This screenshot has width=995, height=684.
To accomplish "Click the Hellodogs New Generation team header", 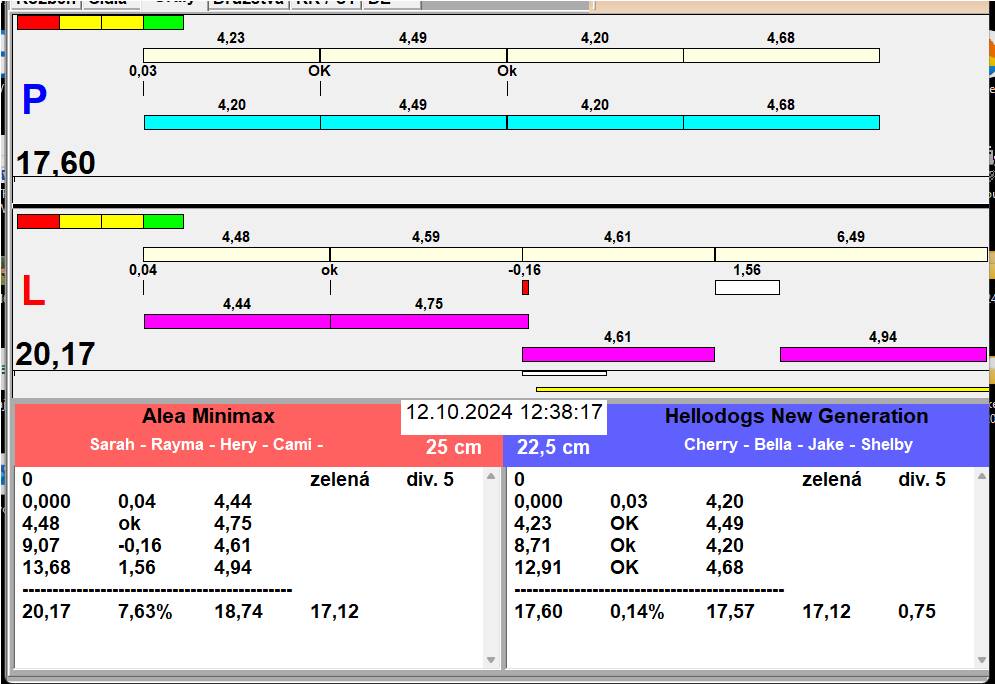I will click(x=796, y=417).
